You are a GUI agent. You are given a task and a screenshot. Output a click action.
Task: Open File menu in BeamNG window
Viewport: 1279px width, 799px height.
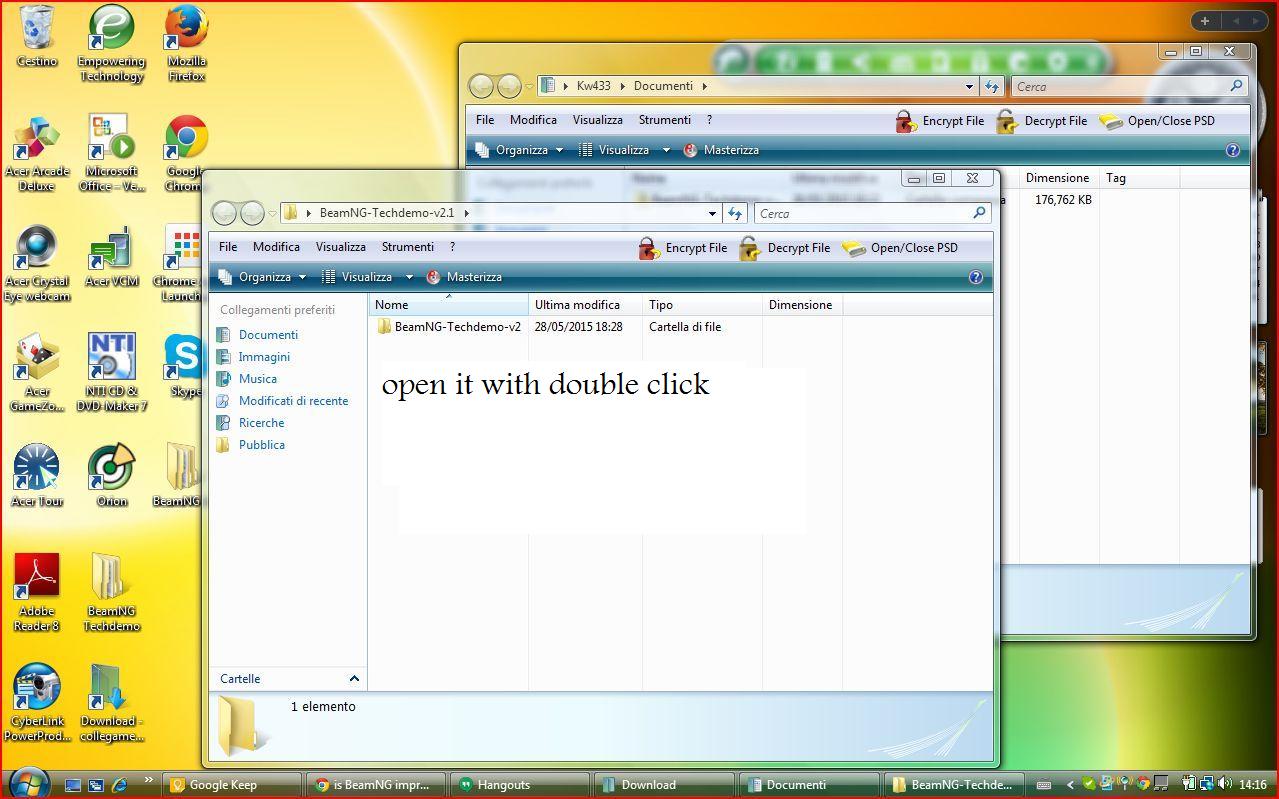click(x=228, y=247)
